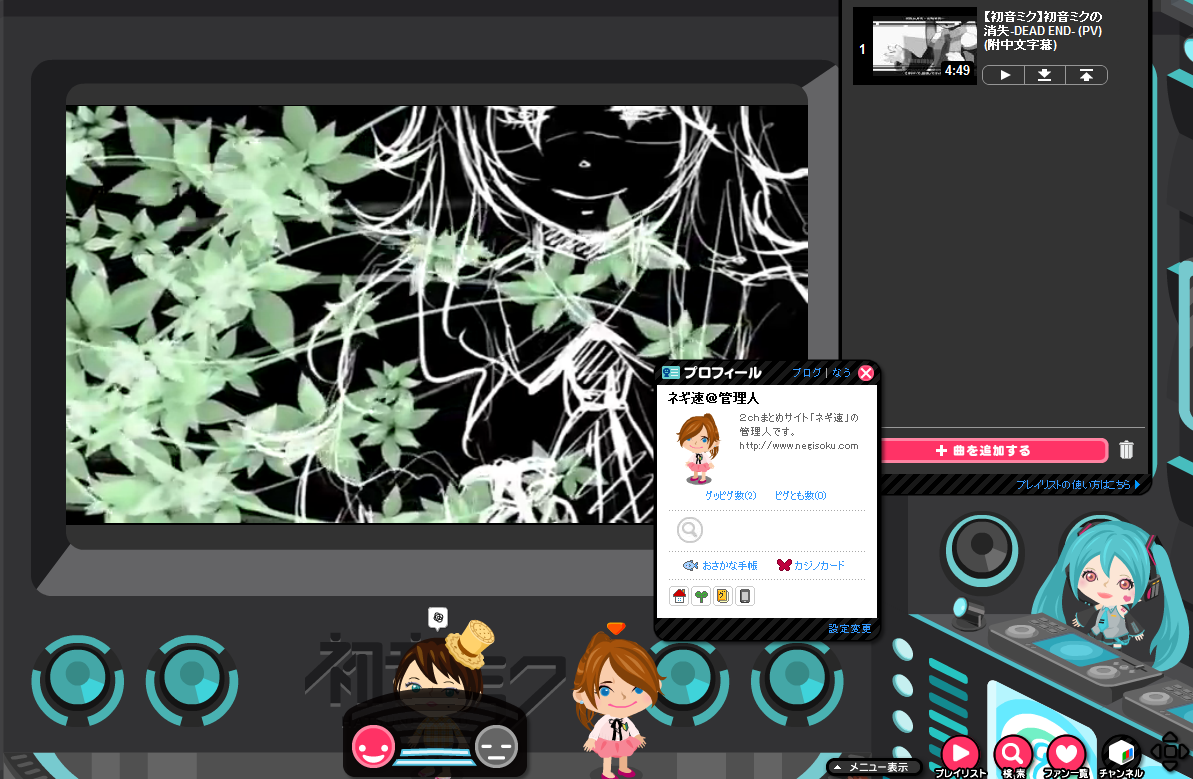Image resolution: width=1193 pixels, height=779 pixels.
Task: Click the yellow notebook icon in the profile
Action: pyautogui.click(x=723, y=596)
